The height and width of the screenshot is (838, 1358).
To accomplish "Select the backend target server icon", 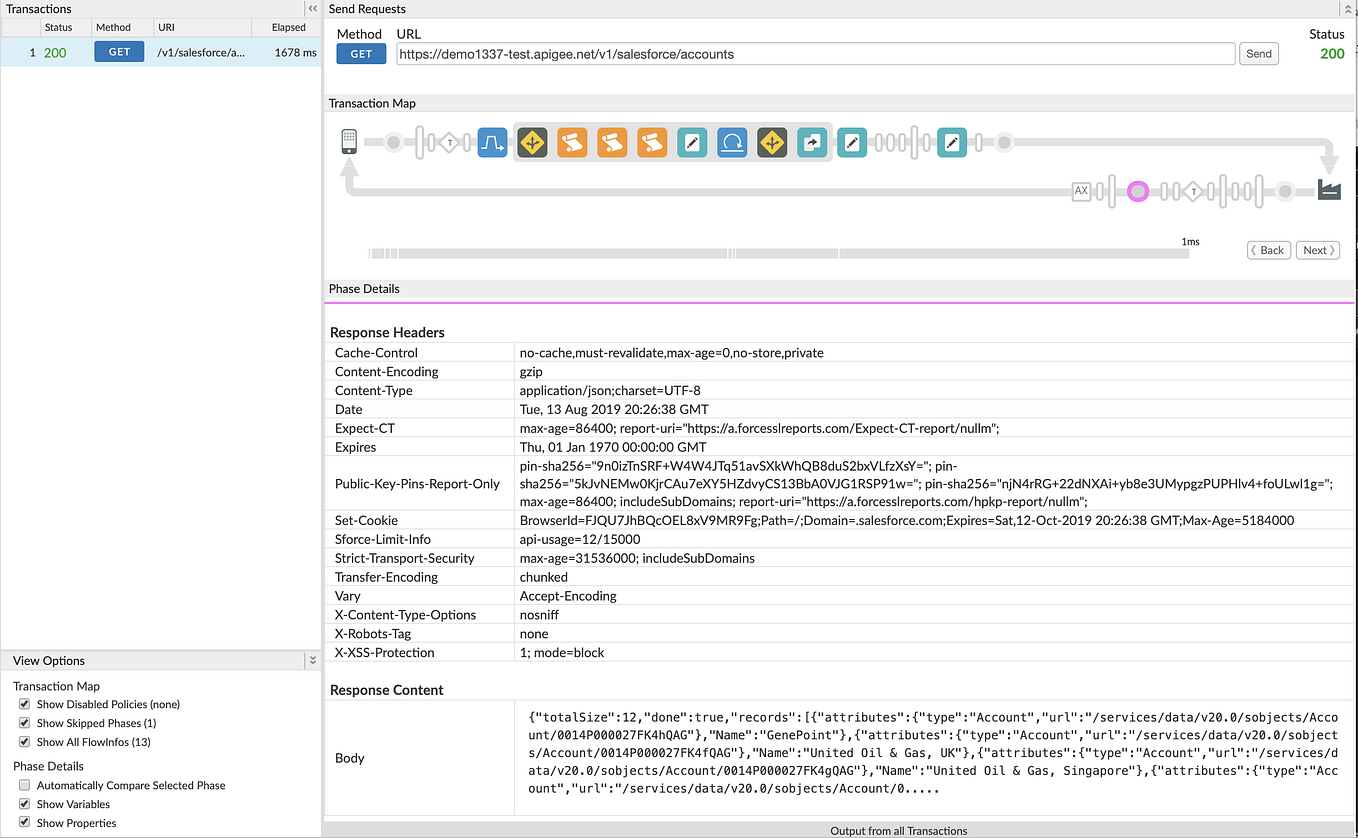I will (1330, 190).
